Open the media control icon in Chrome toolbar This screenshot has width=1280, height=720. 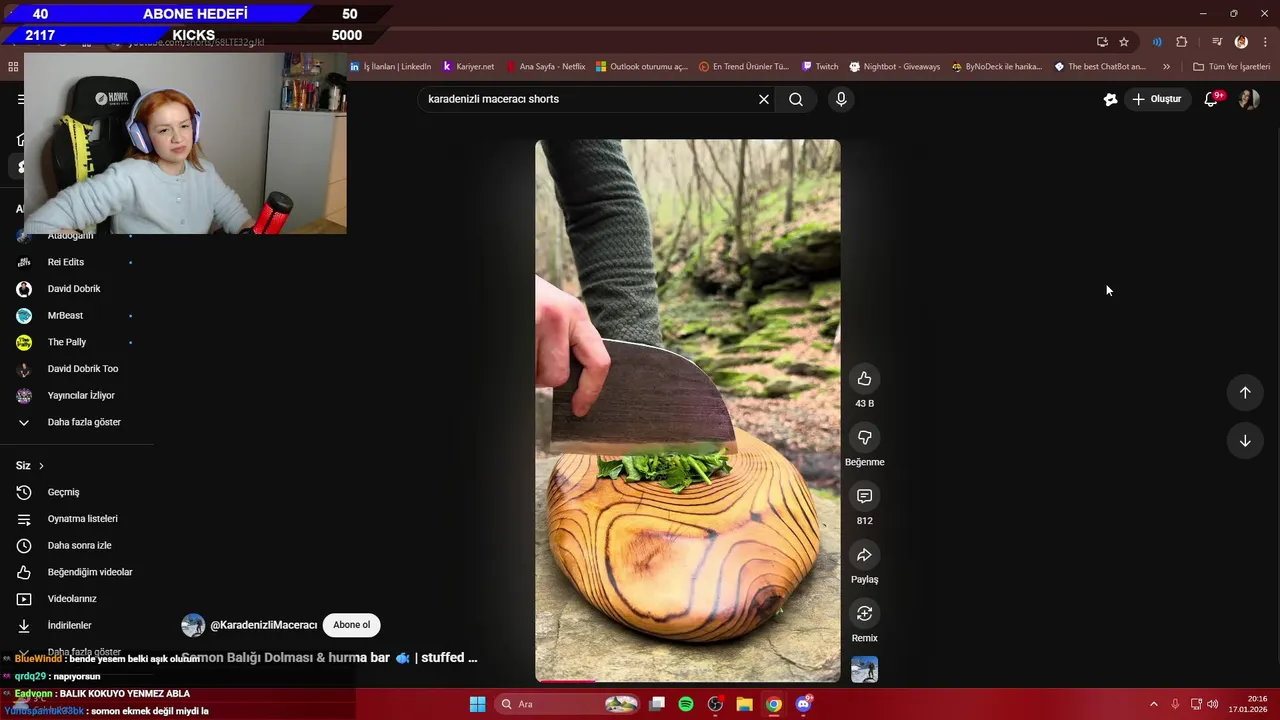coord(1217,42)
